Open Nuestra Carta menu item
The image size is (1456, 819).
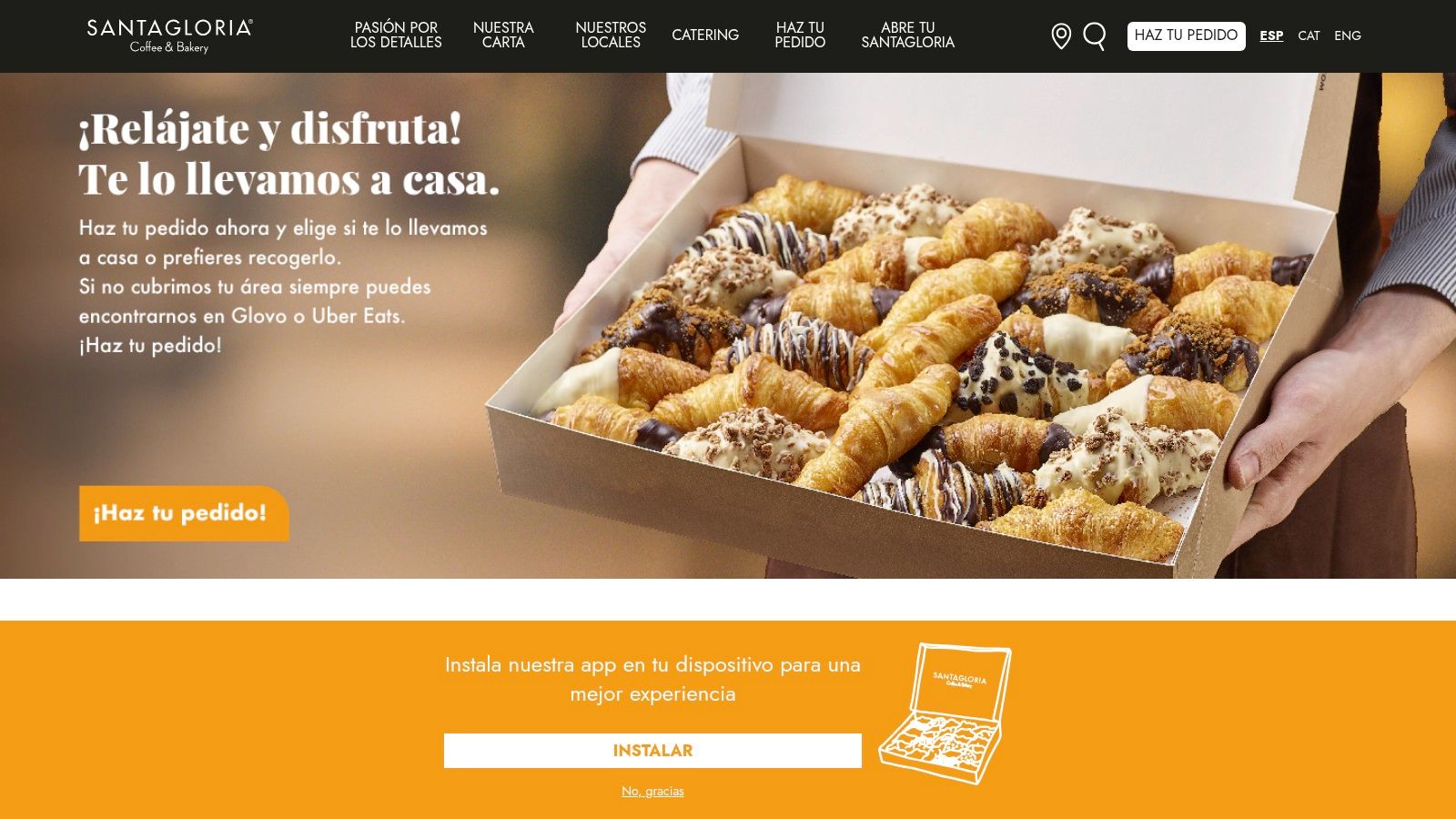pos(503,35)
